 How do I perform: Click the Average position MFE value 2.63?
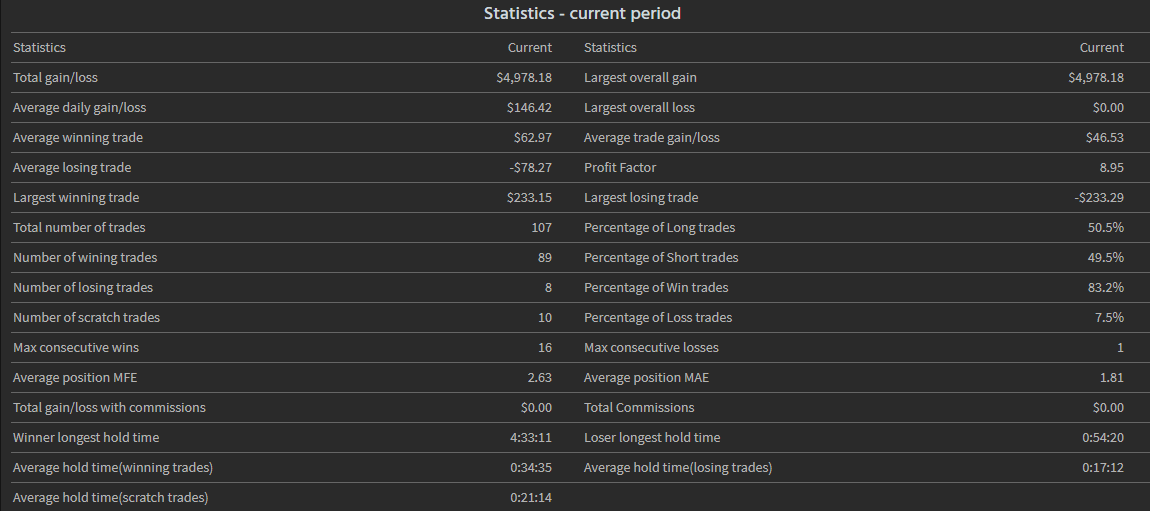(x=540, y=378)
